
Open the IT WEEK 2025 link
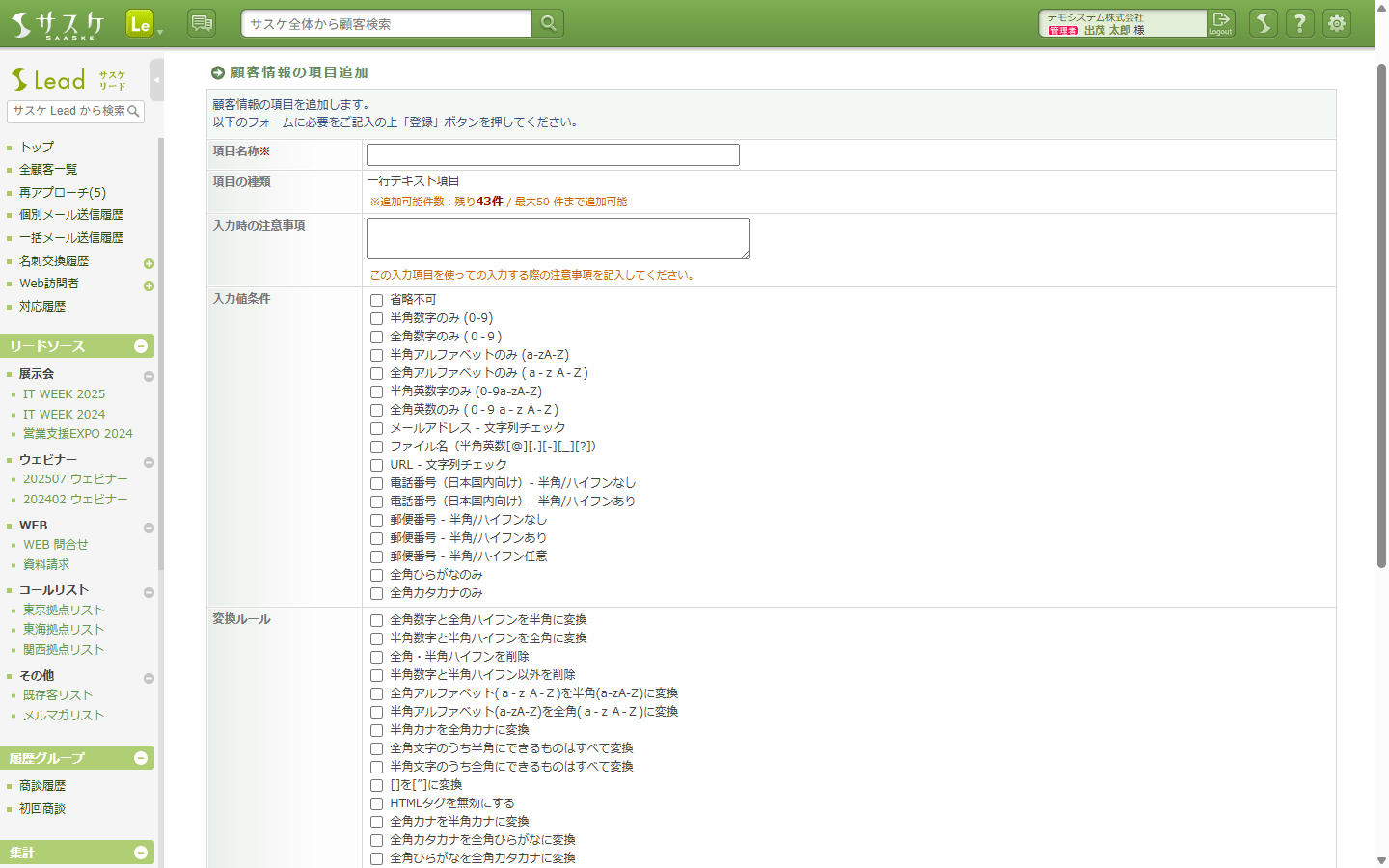click(64, 393)
